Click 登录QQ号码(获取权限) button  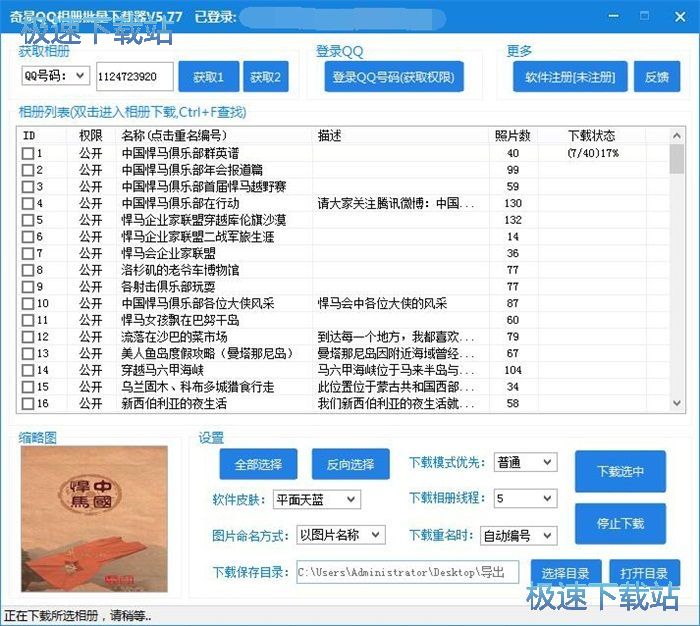coord(394,77)
